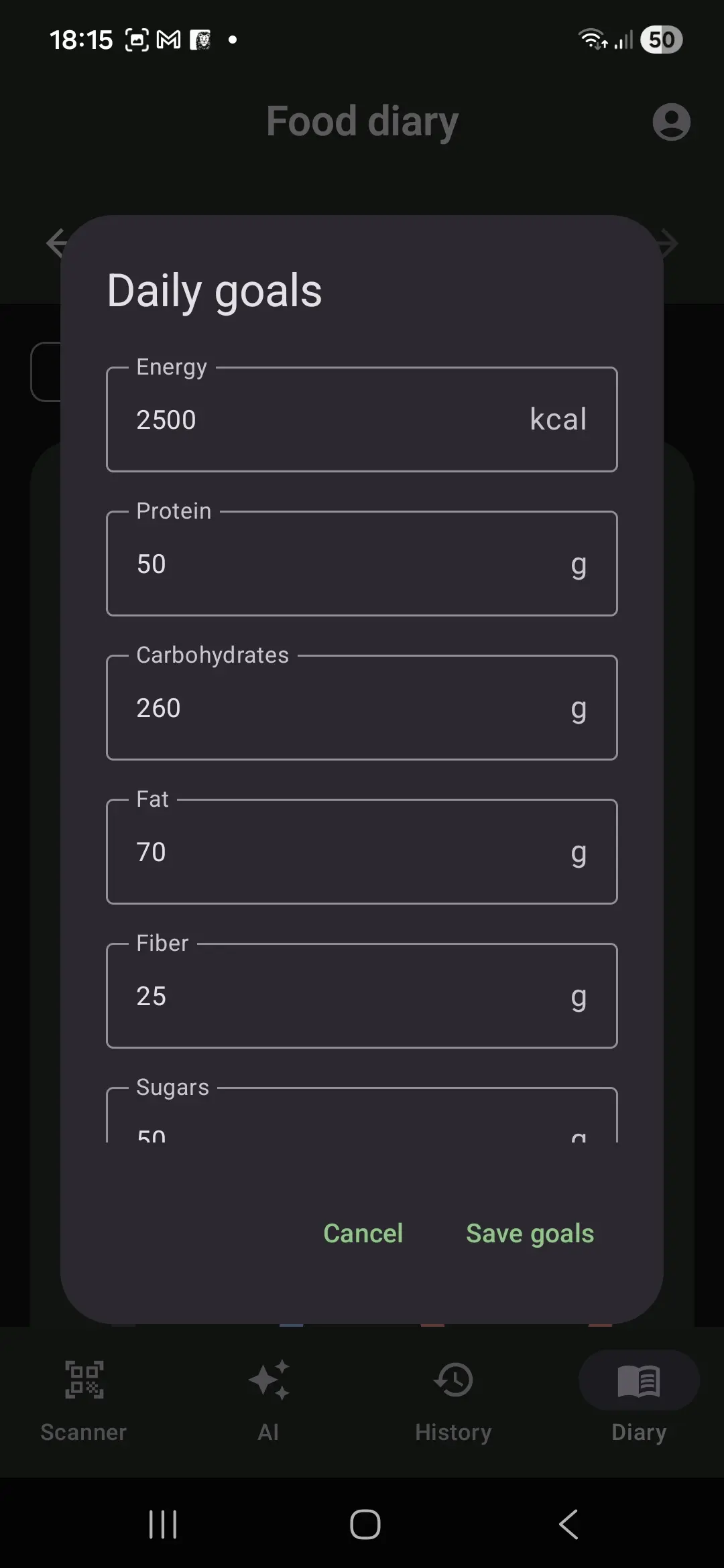The height and width of the screenshot is (1568, 724).
Task: Open the recent apps button
Action: click(x=163, y=1524)
